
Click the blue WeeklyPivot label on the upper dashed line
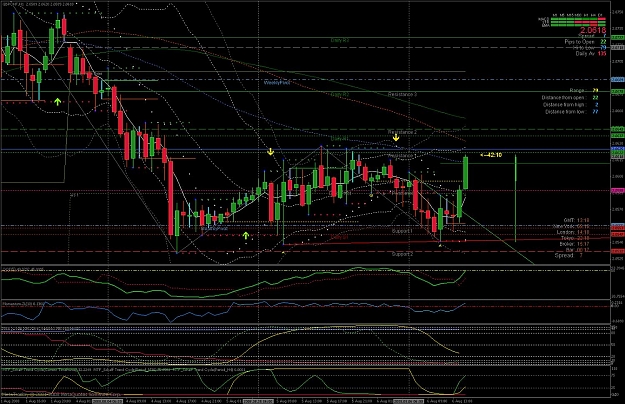point(277,82)
